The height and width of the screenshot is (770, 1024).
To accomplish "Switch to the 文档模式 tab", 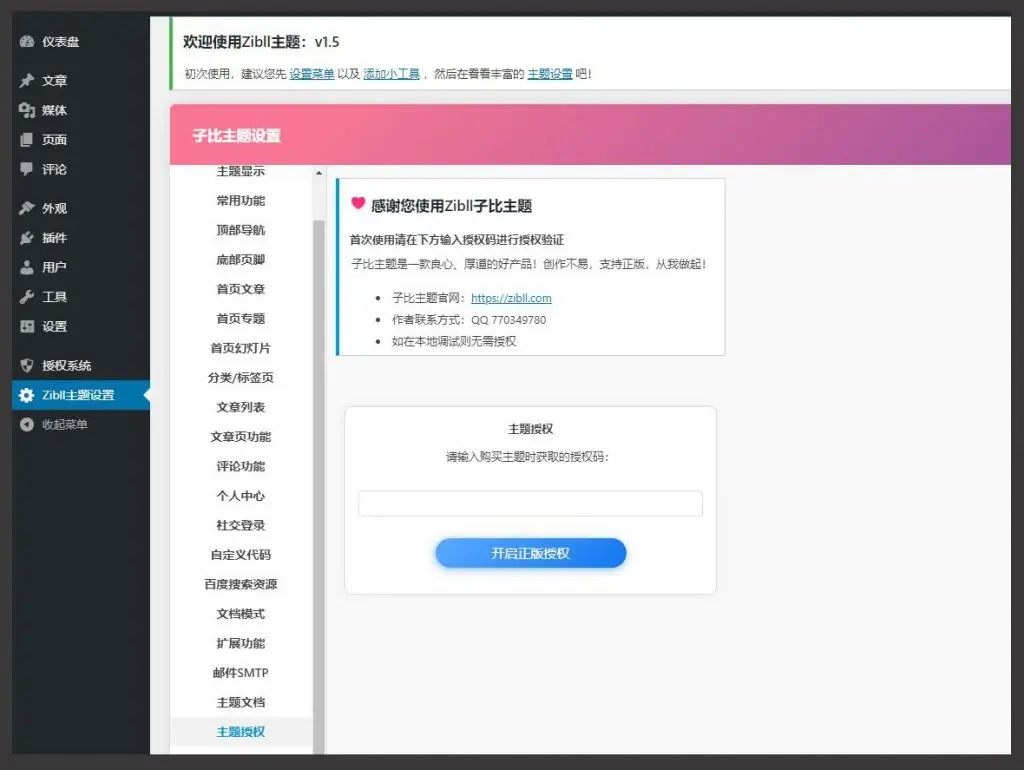I will [241, 614].
